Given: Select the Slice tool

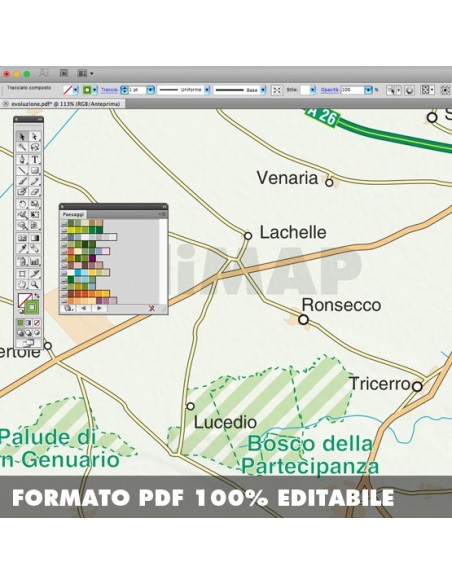Looking at the screenshot, I should click(35, 274).
